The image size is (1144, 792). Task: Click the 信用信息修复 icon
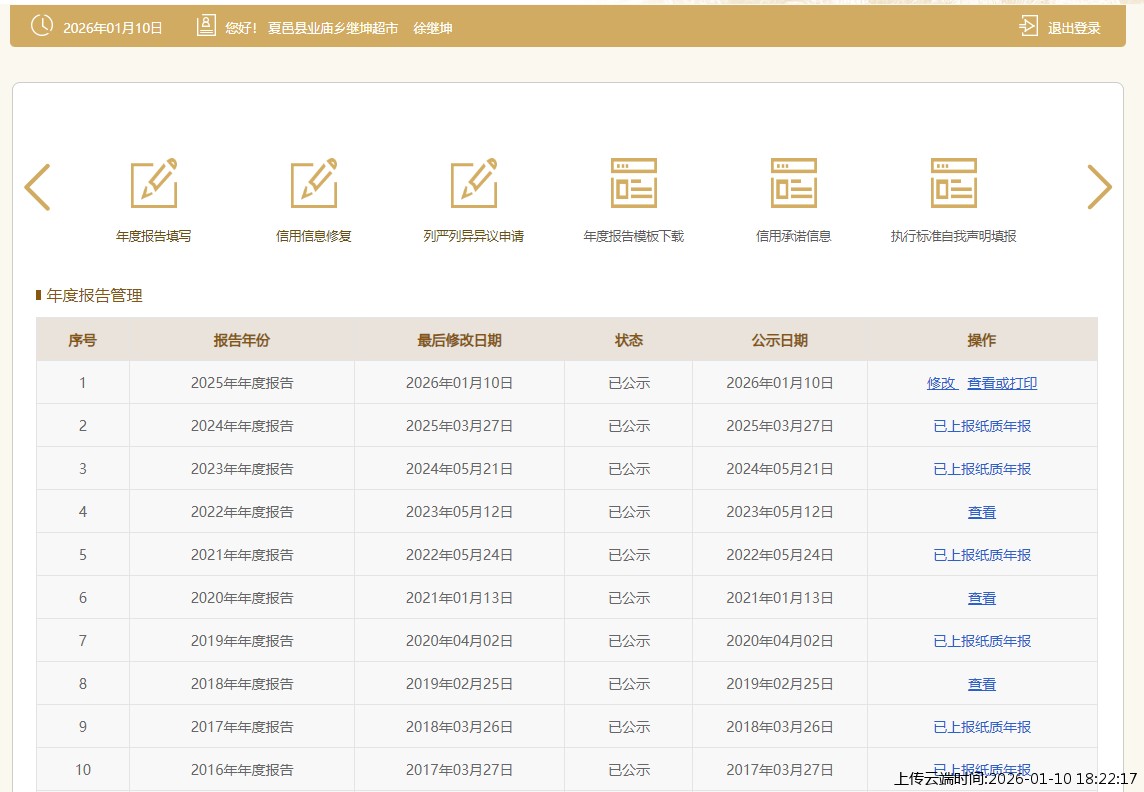314,183
